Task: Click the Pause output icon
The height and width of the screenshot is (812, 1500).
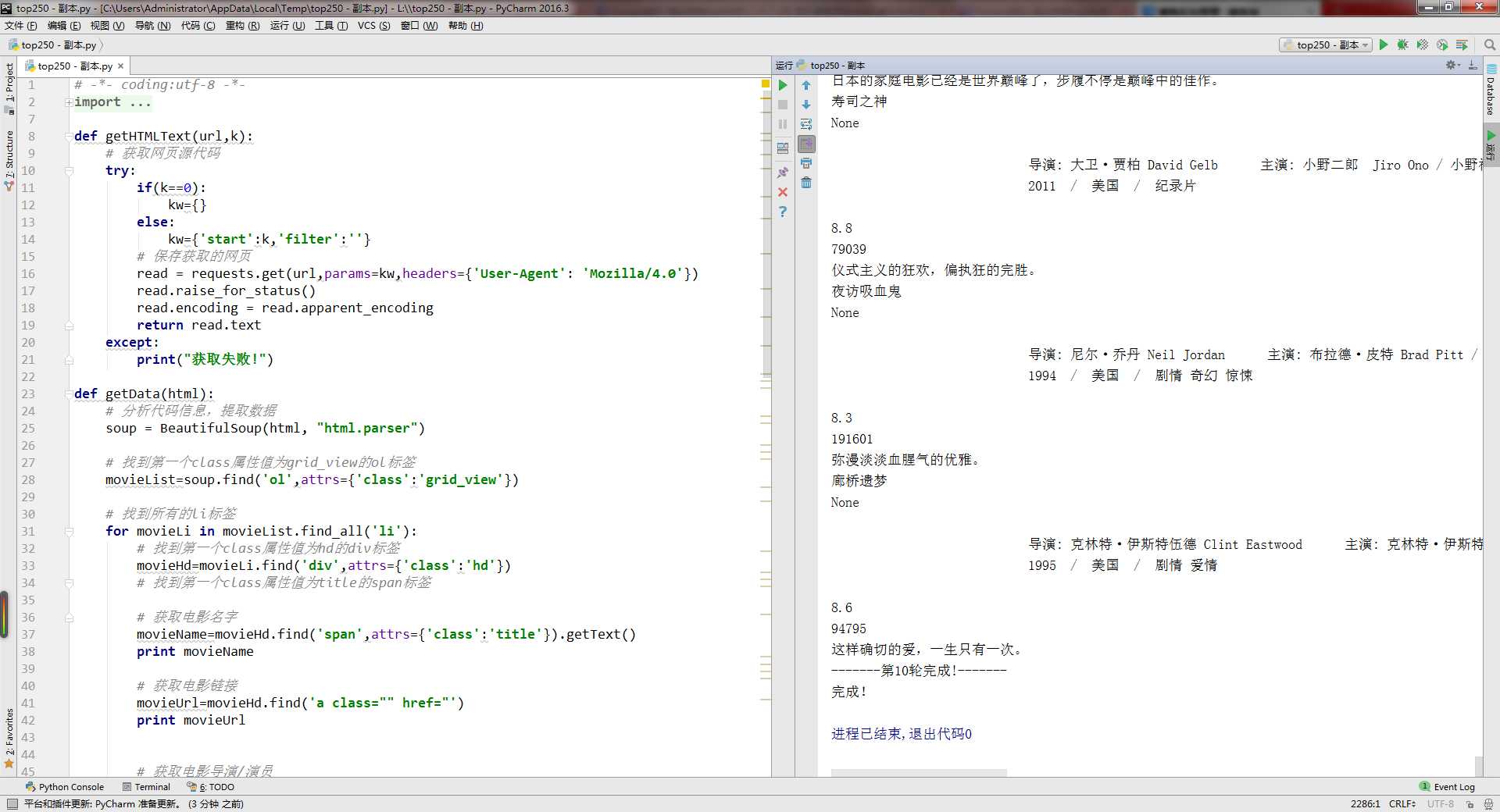Action: [x=783, y=124]
